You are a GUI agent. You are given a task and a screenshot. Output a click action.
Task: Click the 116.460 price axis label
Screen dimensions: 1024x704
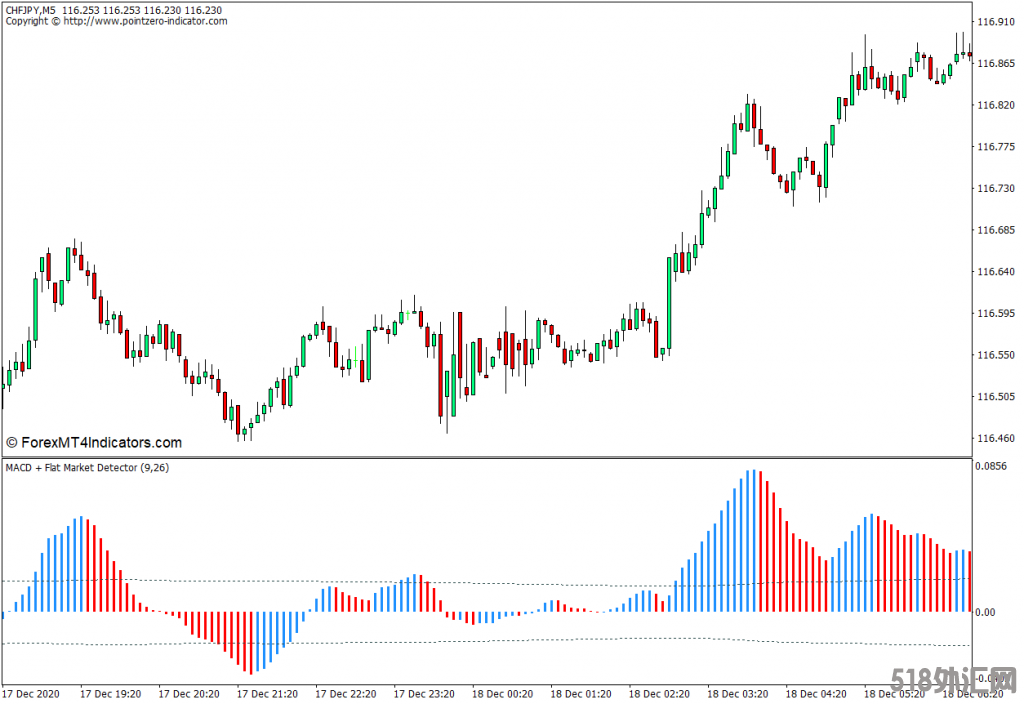coord(994,438)
